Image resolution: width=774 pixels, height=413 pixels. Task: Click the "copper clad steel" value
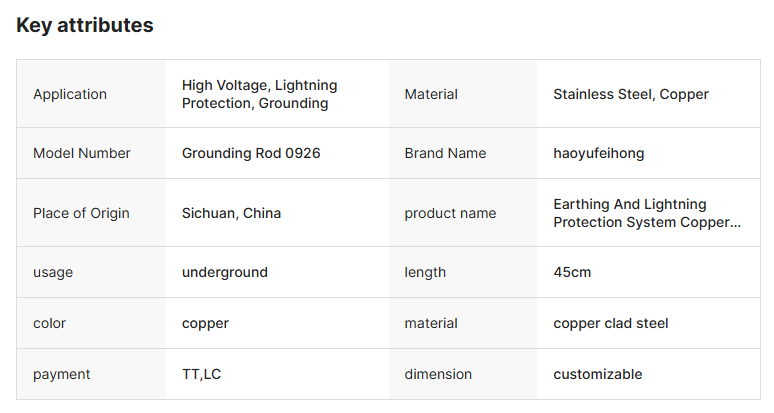coord(611,323)
